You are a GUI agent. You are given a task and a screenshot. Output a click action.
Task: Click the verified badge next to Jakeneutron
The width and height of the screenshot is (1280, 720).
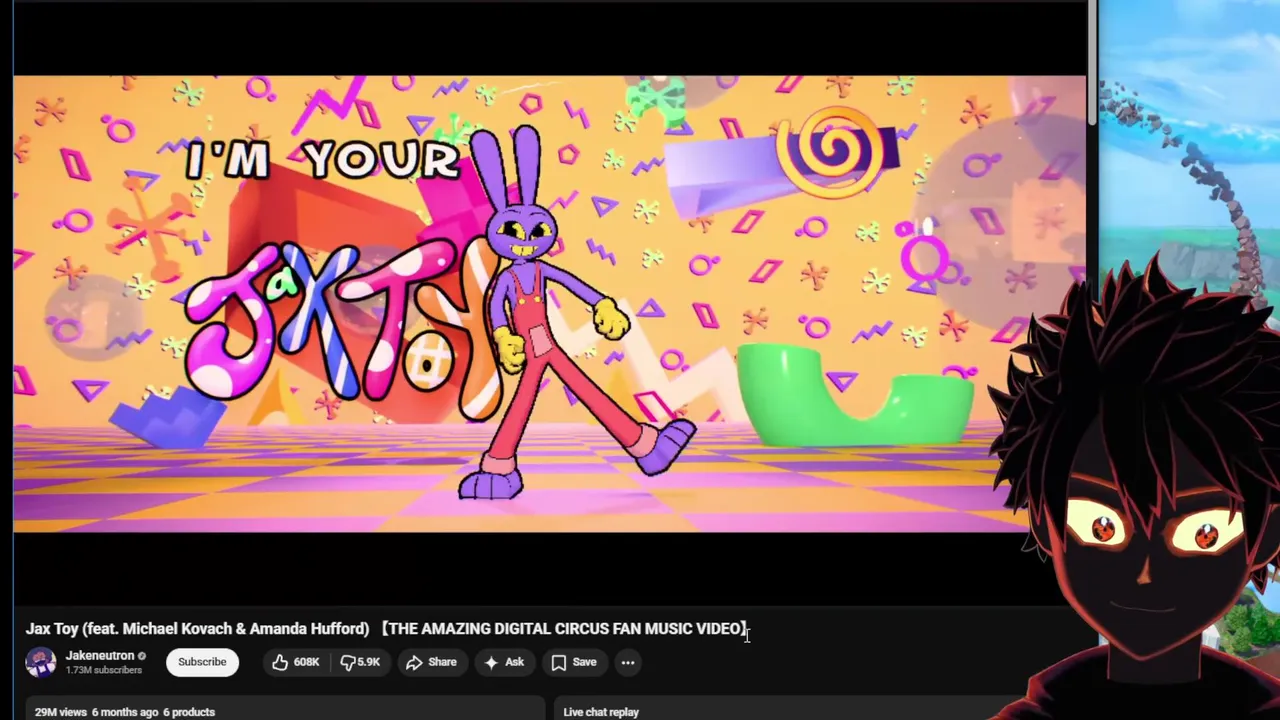tap(142, 656)
